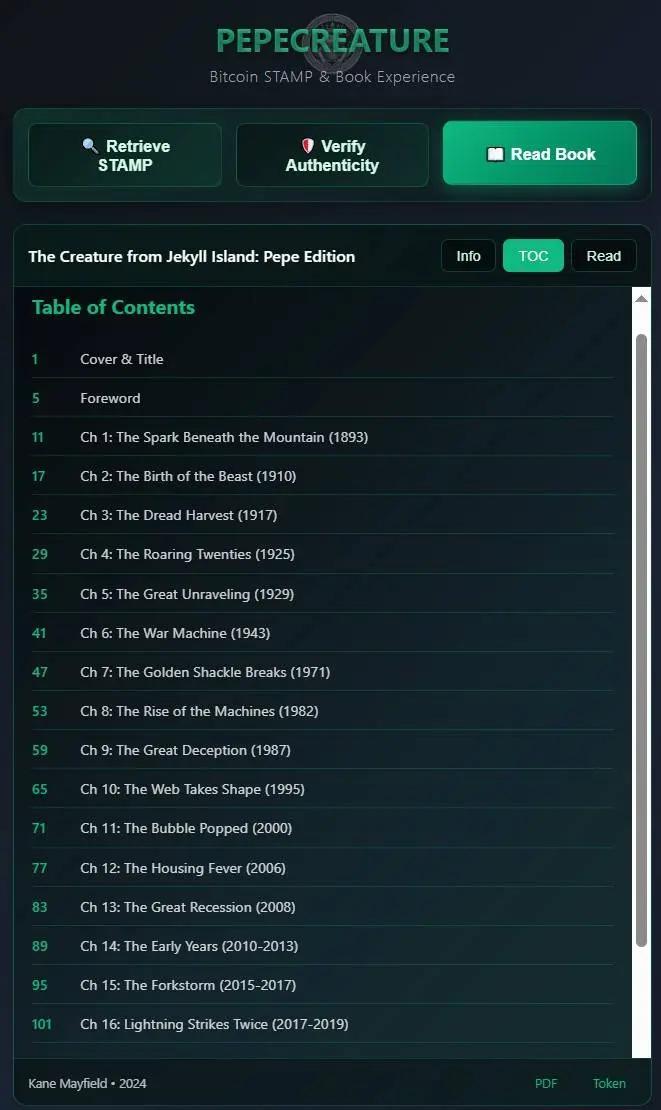Click the magnifier icon on Retrieve STAMP
Viewport: 661px width, 1110px height.
point(90,146)
